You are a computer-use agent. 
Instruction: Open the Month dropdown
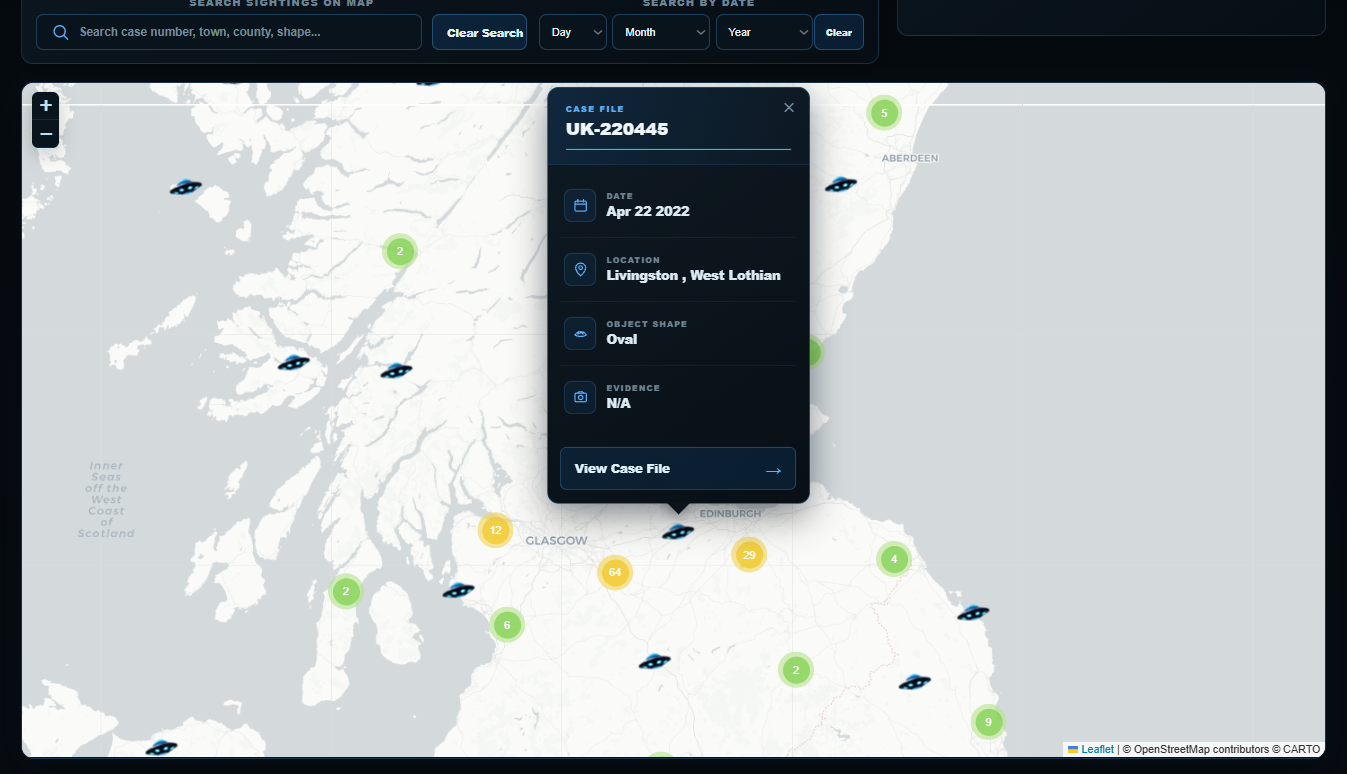click(x=661, y=32)
